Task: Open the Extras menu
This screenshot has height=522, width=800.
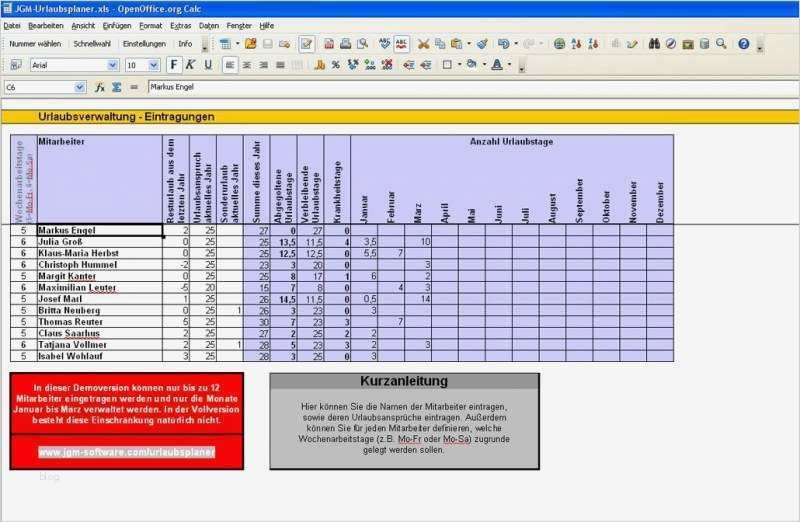Action: [x=181, y=26]
